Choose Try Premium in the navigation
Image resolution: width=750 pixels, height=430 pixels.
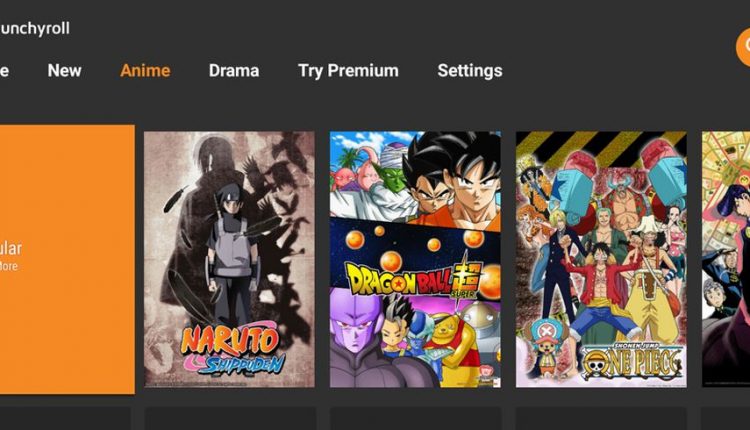pyautogui.click(x=348, y=71)
